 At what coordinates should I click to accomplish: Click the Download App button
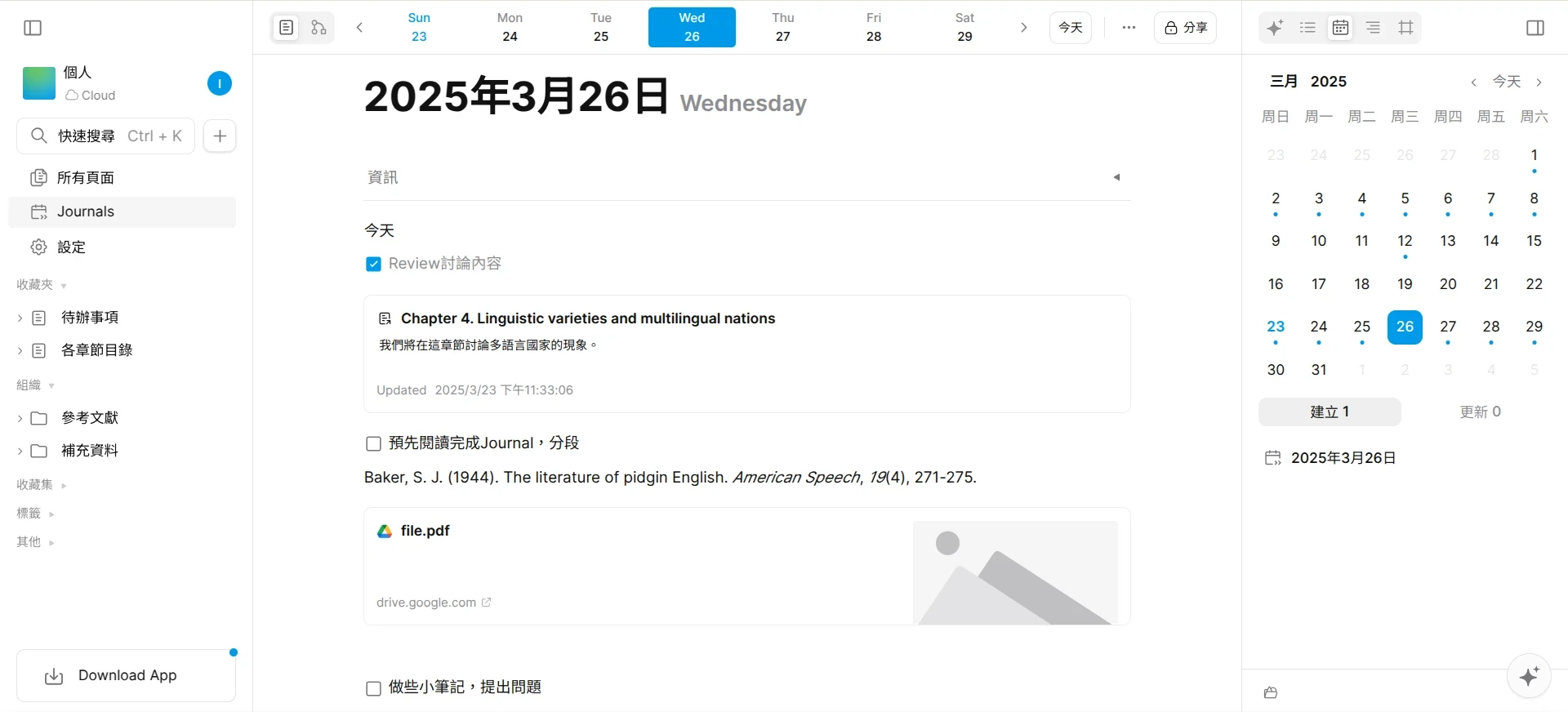[127, 675]
